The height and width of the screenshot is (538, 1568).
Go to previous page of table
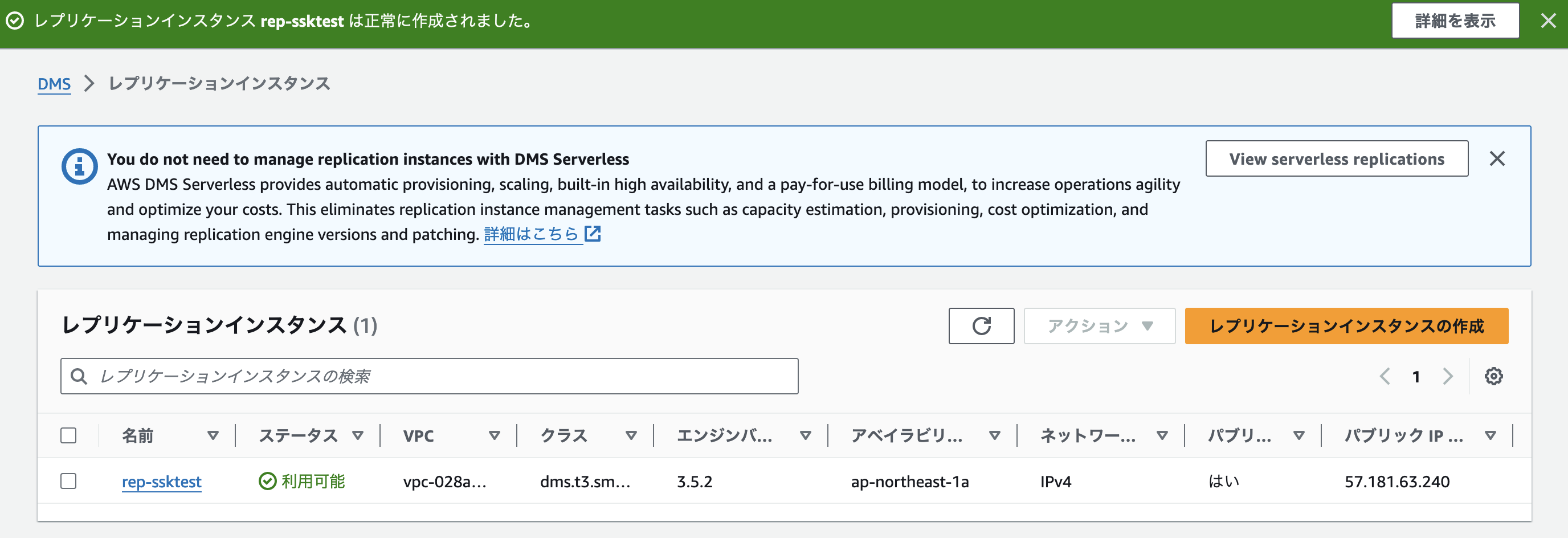tap(1385, 377)
